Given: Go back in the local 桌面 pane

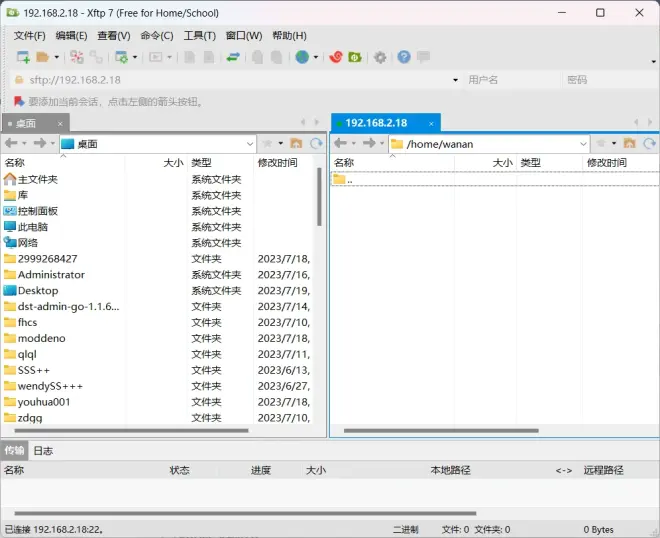Looking at the screenshot, I should [x=11, y=143].
